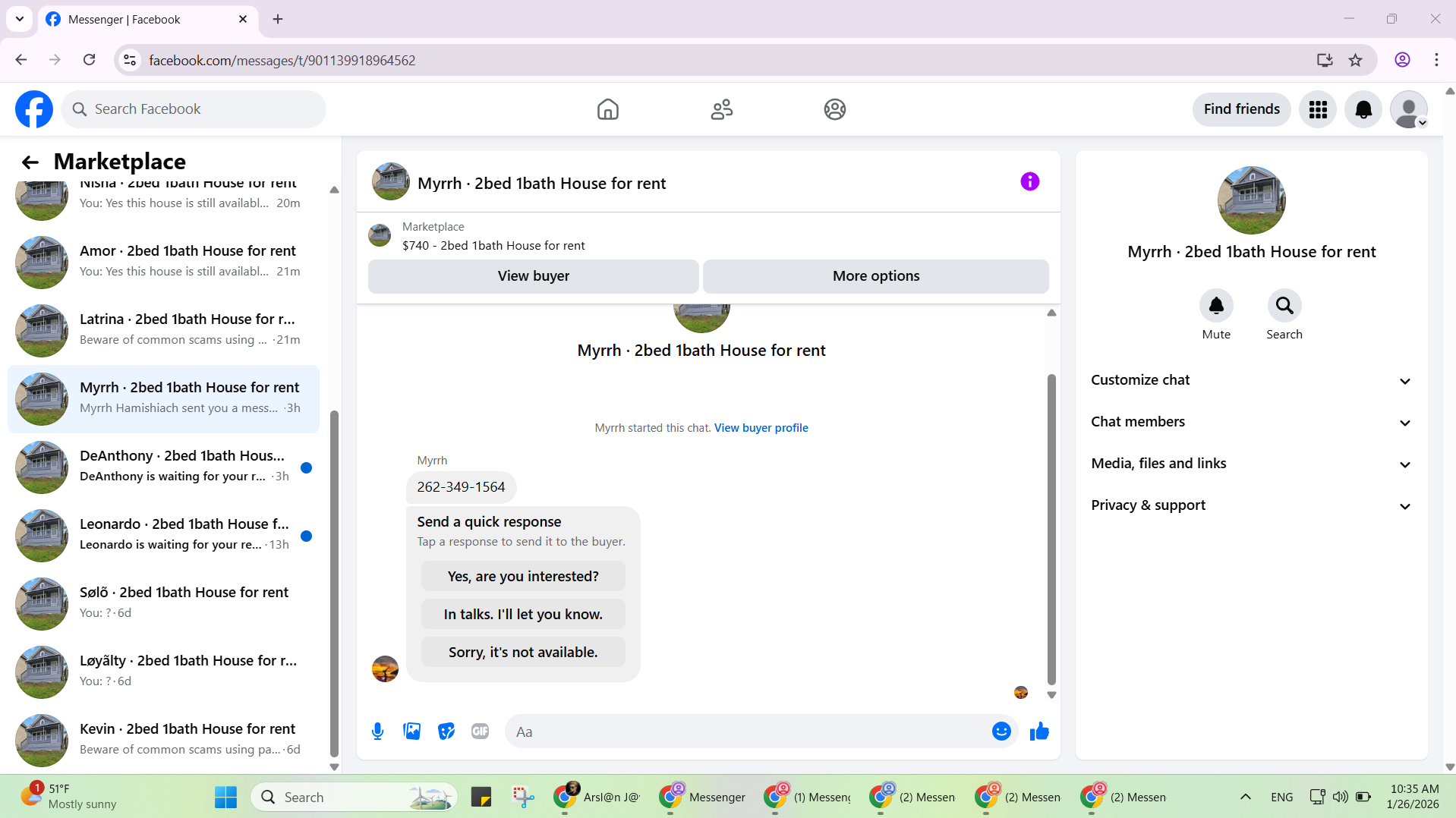
Task: Open Latrina house for rent chat
Action: (163, 330)
